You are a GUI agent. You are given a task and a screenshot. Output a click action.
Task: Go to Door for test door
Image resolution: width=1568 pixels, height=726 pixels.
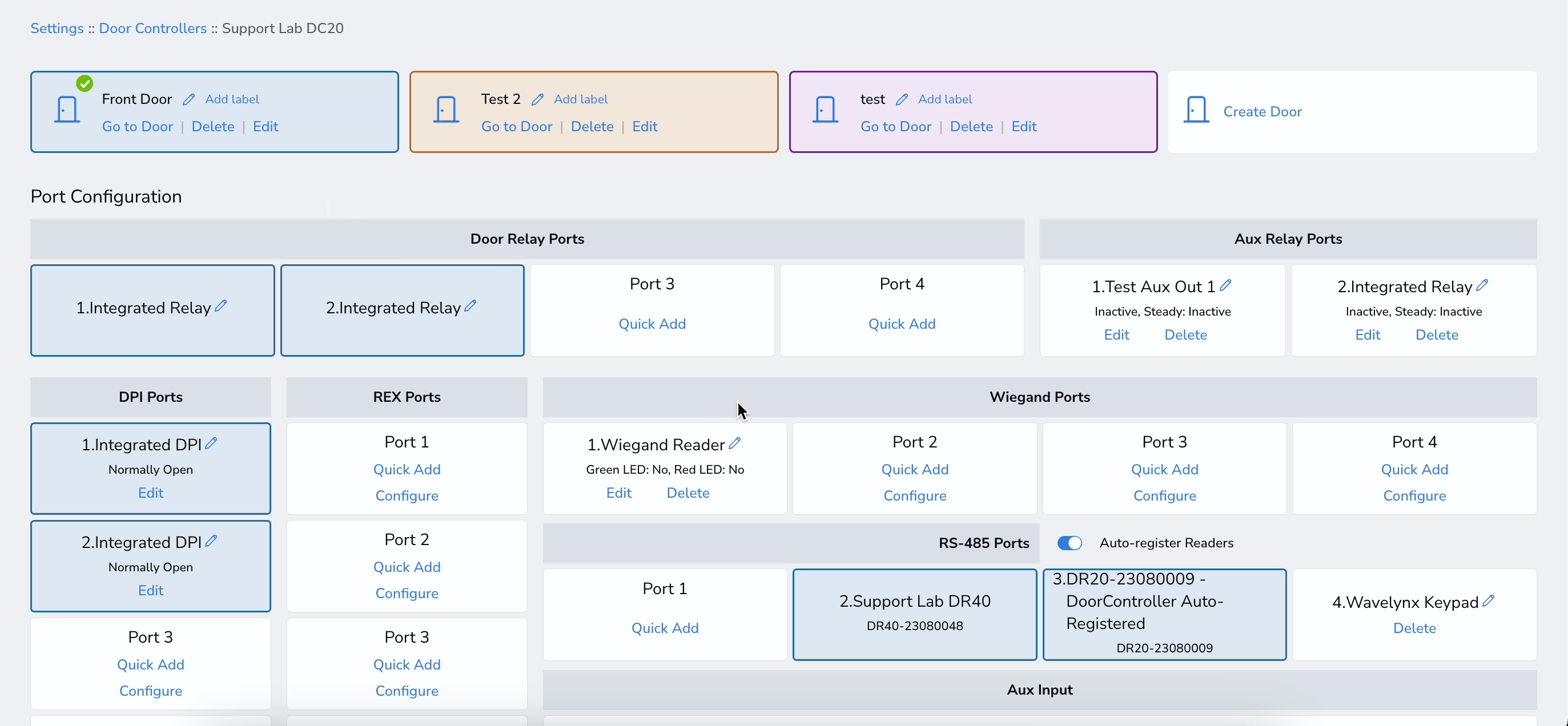click(896, 127)
